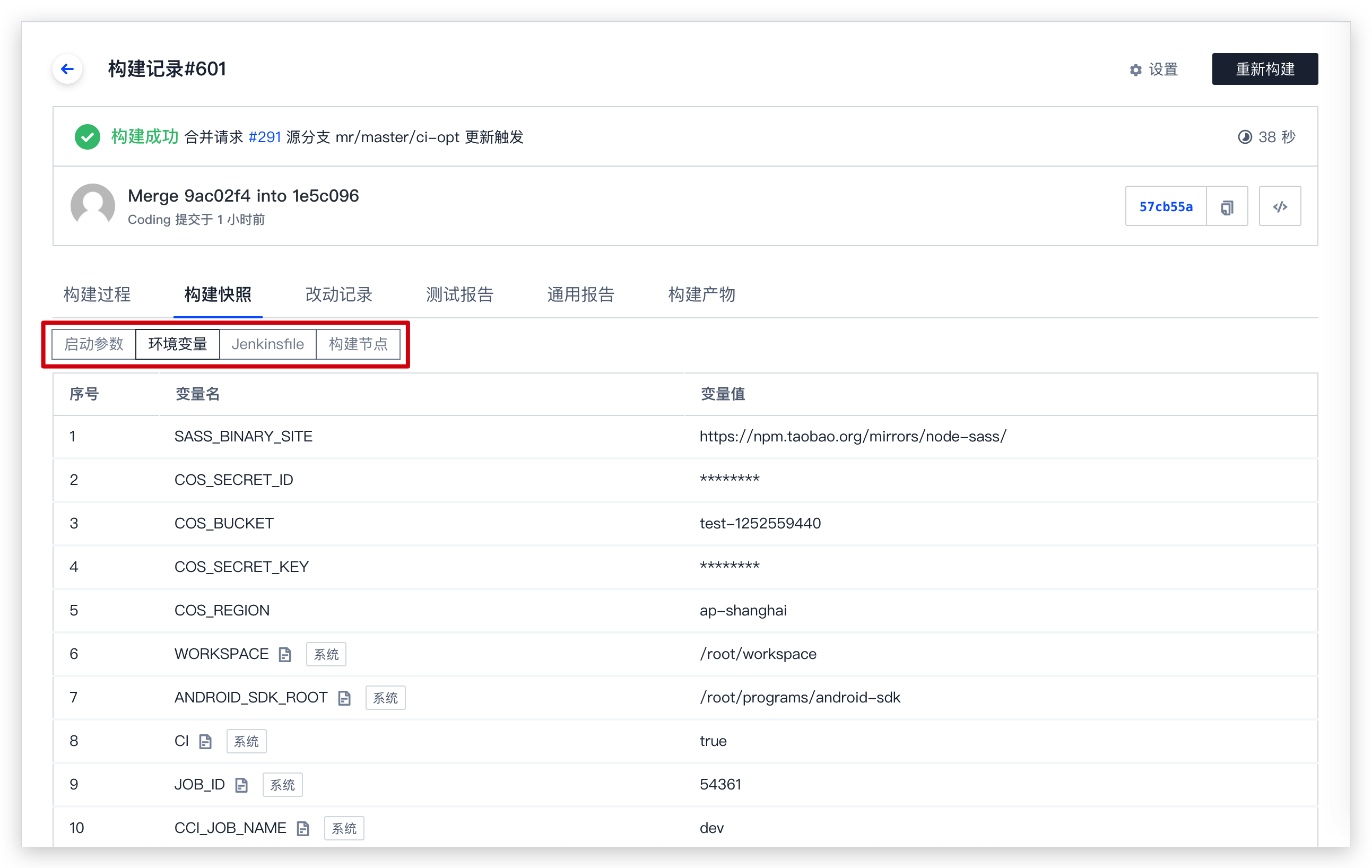1372x868 pixels.
Task: Click the 系统 tag in JOB_ID row
Action: 283,785
